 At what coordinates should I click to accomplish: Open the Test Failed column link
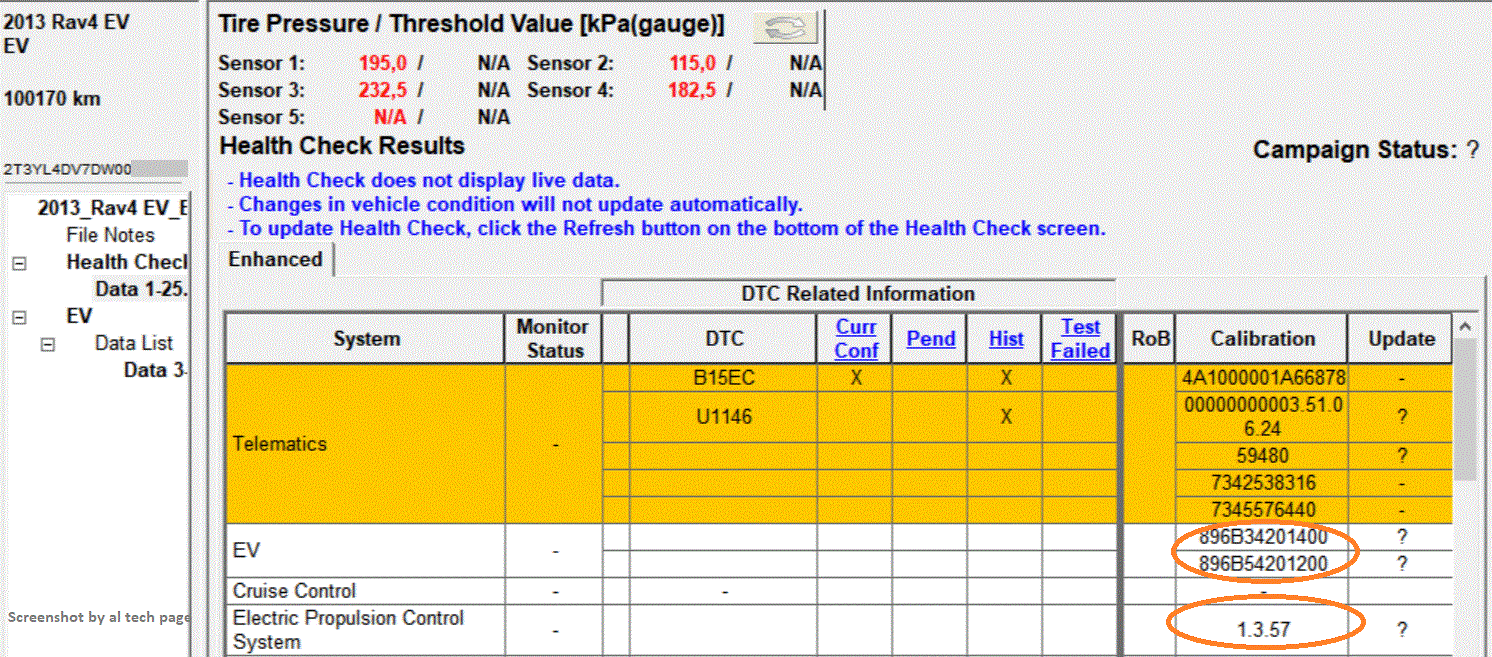(x=1080, y=339)
